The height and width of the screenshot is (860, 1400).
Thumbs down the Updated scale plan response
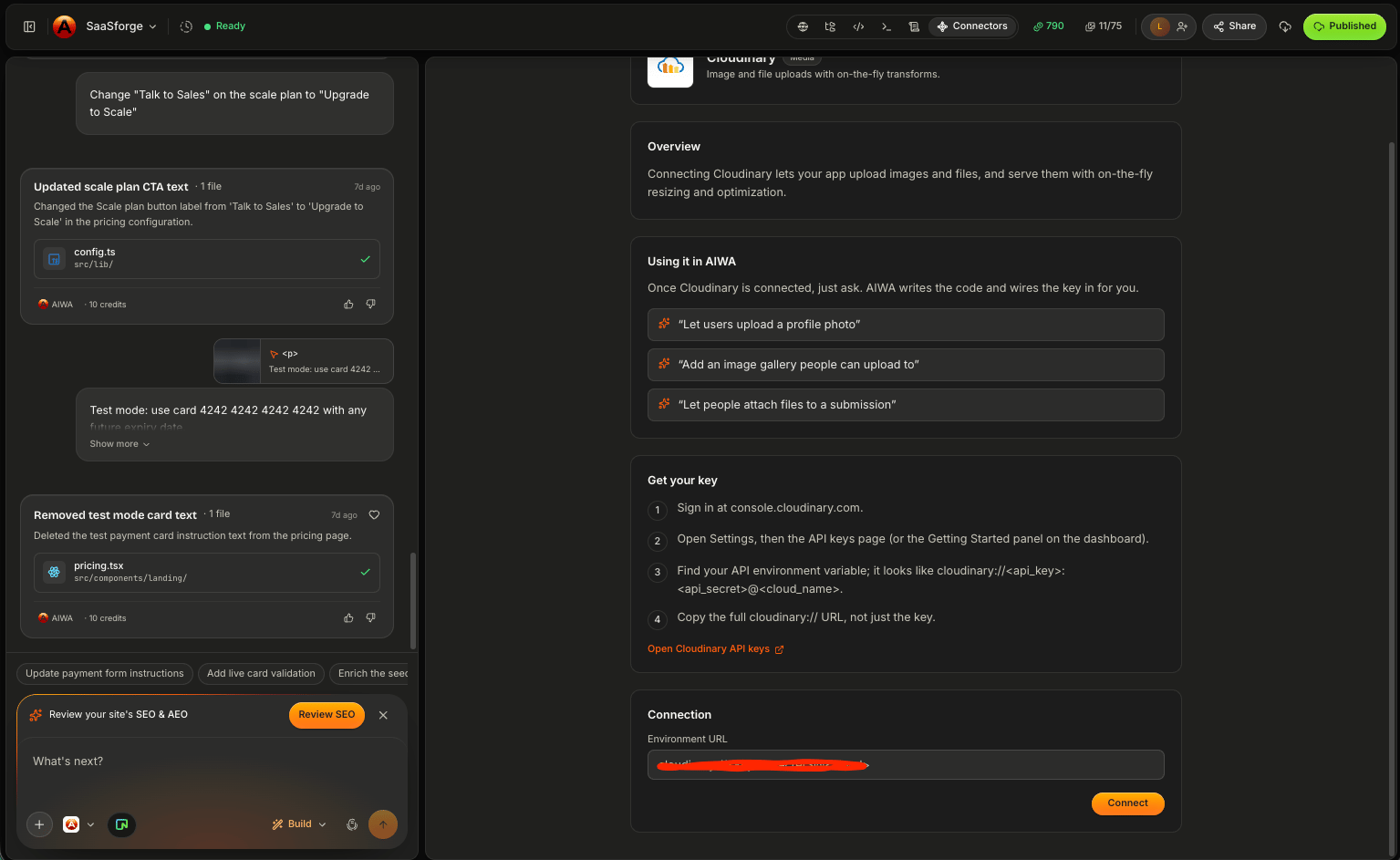pyautogui.click(x=370, y=305)
